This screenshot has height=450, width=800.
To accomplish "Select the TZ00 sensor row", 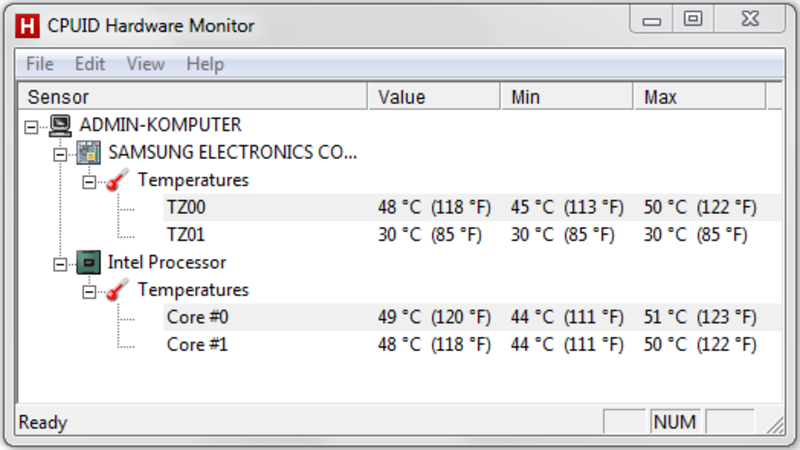I will 472,207.
